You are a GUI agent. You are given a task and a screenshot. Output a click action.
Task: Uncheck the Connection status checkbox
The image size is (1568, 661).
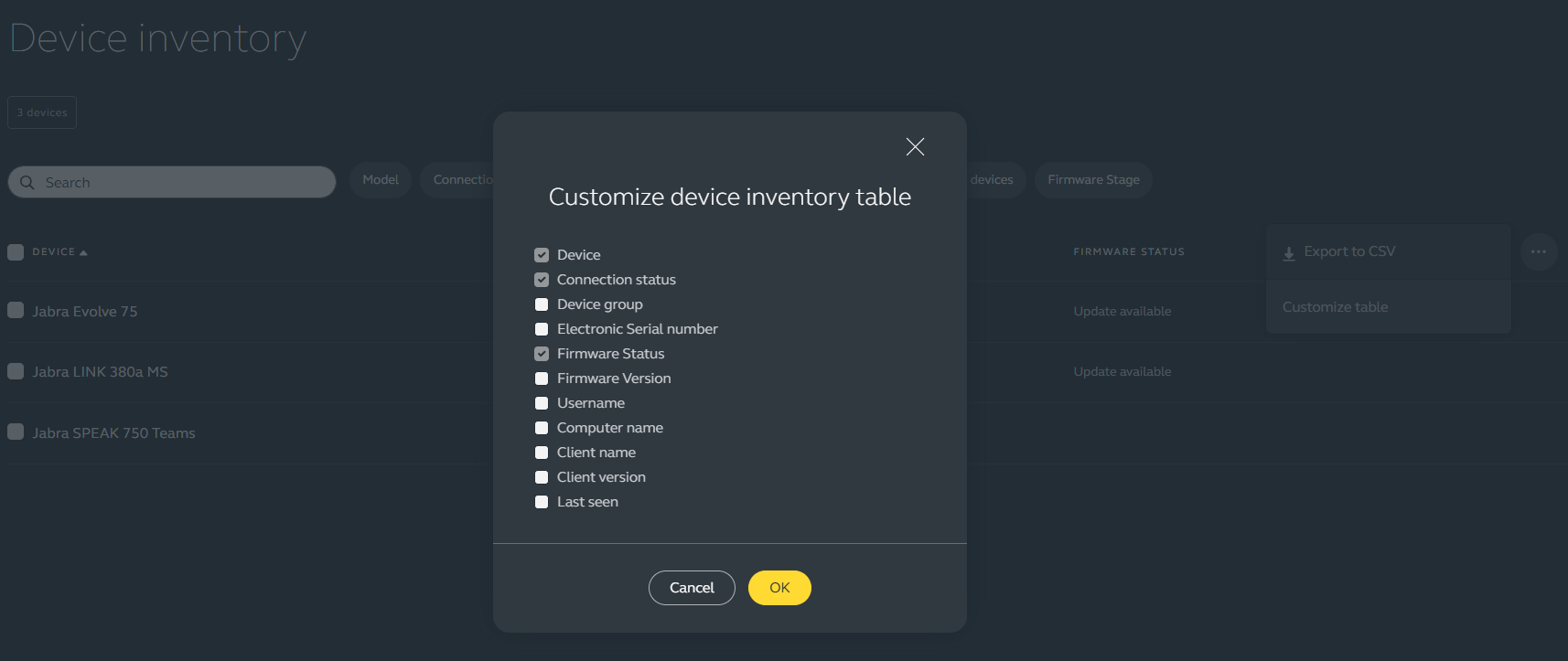[542, 280]
